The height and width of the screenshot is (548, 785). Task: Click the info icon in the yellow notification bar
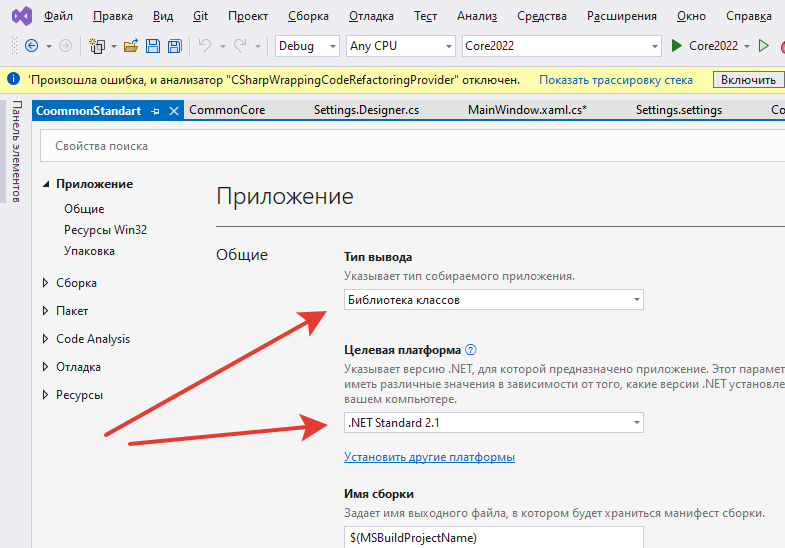(x=14, y=79)
